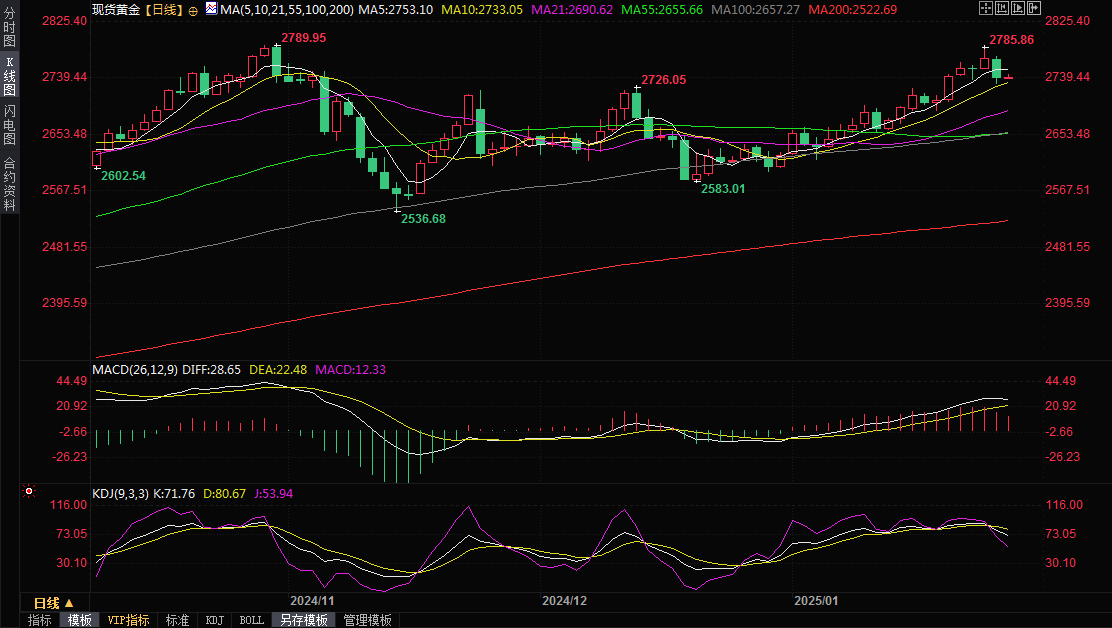Click the MA indicator chart icon

click(211, 9)
